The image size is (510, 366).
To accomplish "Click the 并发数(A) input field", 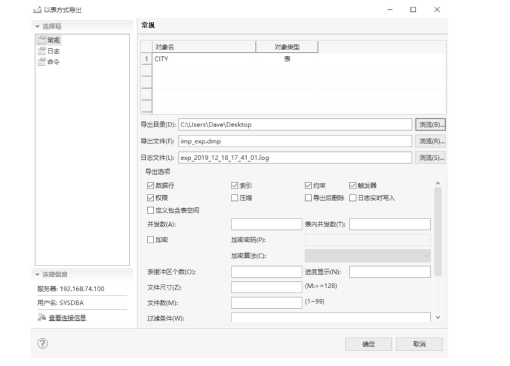I will pos(267,224).
